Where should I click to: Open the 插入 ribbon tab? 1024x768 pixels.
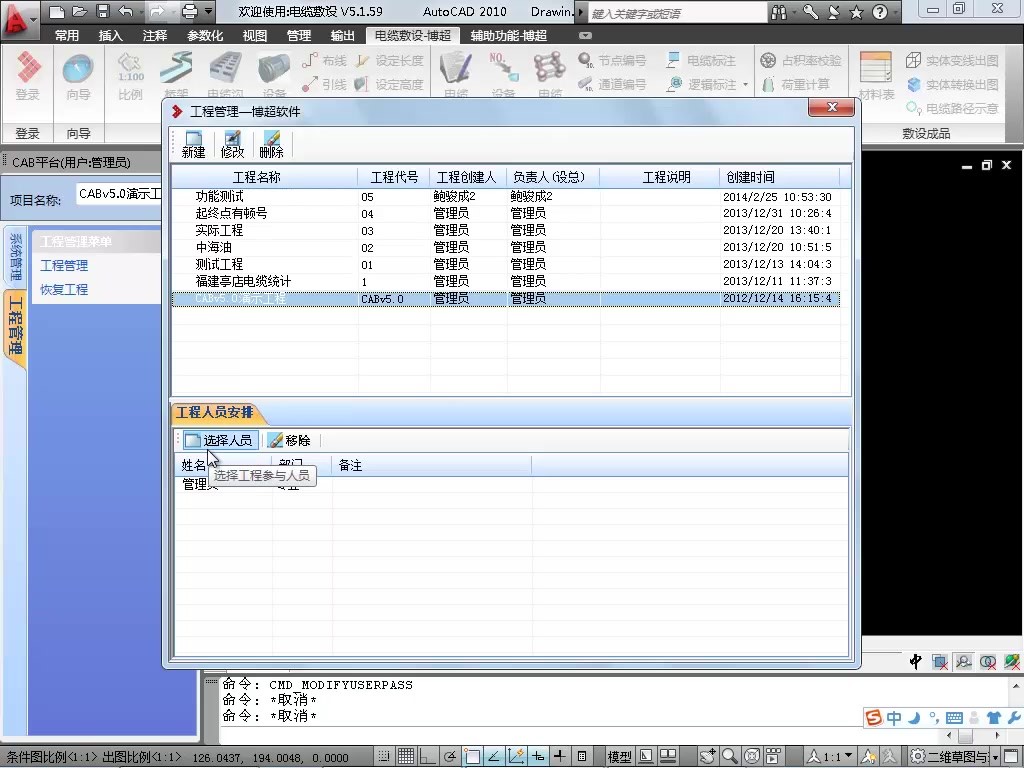pos(110,35)
